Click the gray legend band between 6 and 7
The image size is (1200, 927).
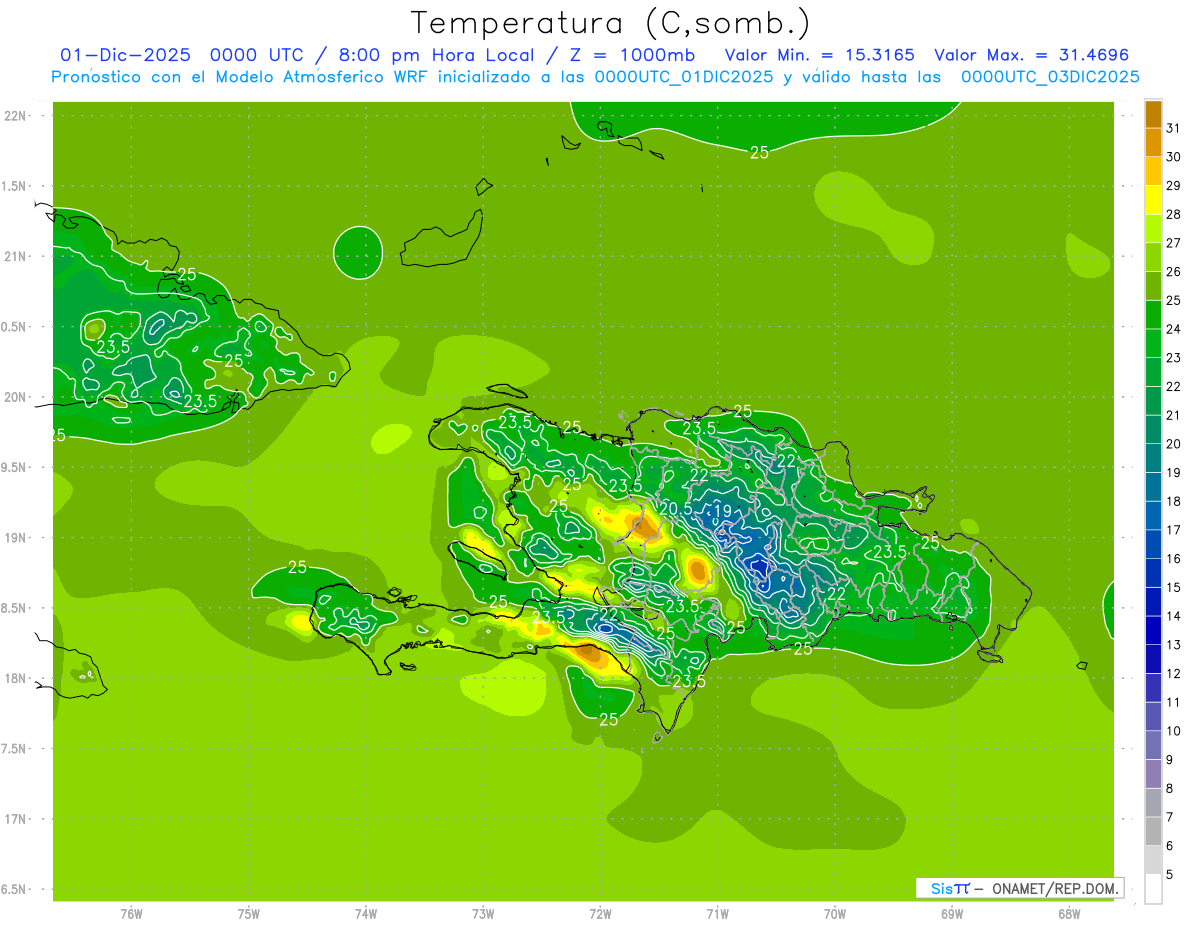1153,832
